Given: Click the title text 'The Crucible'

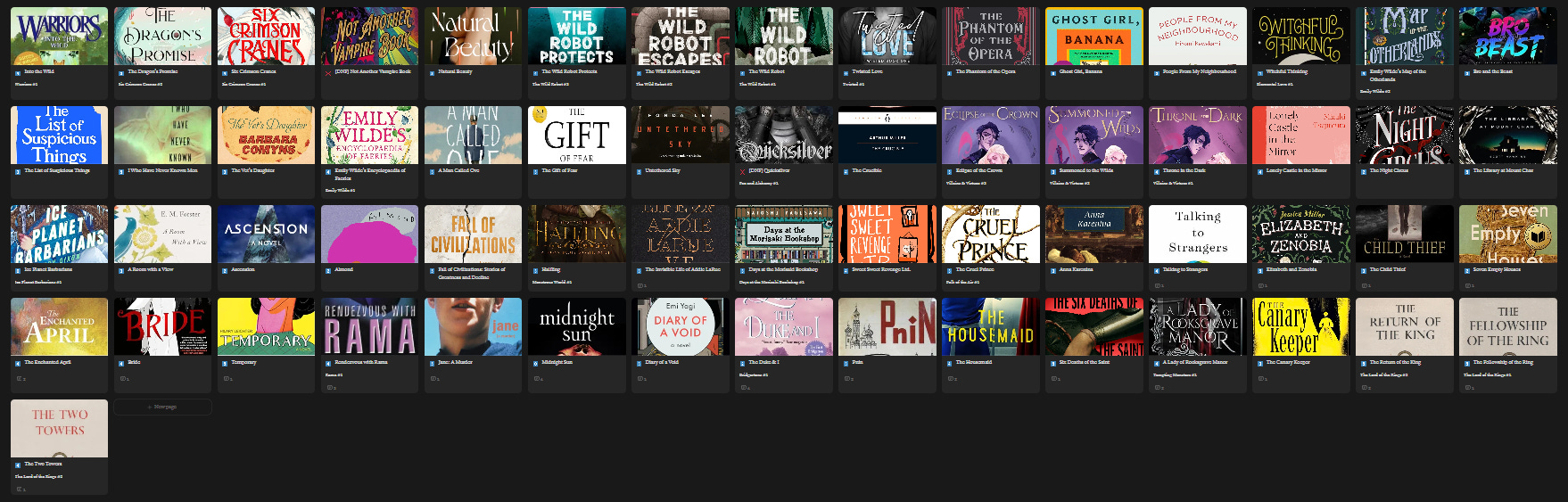Looking at the screenshot, I should click(x=866, y=170).
